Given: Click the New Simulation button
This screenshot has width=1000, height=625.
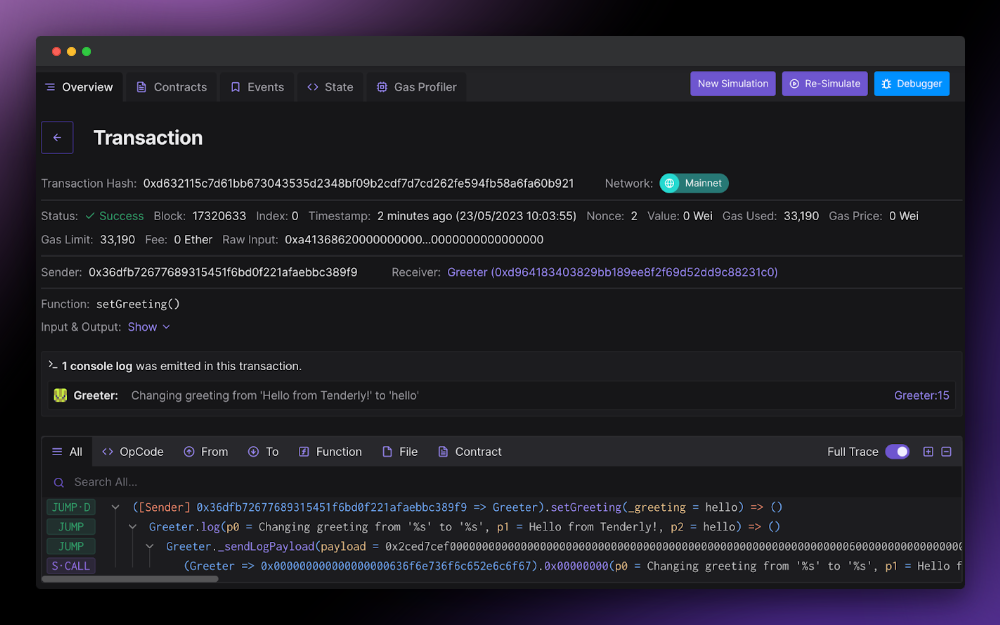Looking at the screenshot, I should [733, 83].
